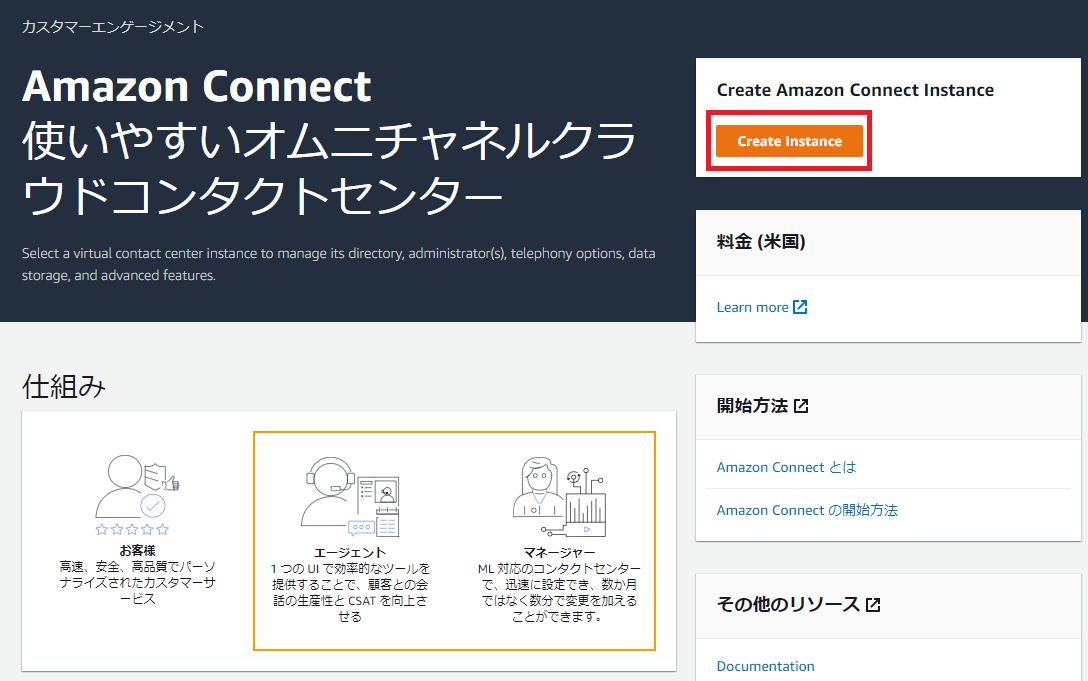Select the エージェント label text
This screenshot has width=1088, height=681.
[x=350, y=553]
